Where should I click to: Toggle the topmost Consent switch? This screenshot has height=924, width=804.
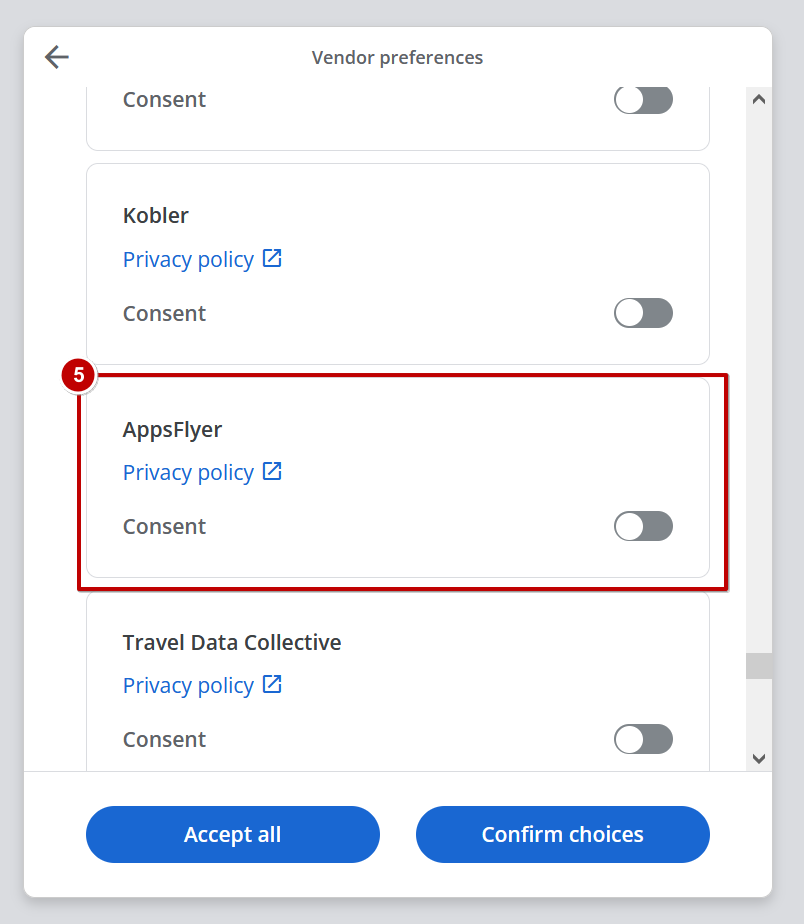tap(643, 99)
